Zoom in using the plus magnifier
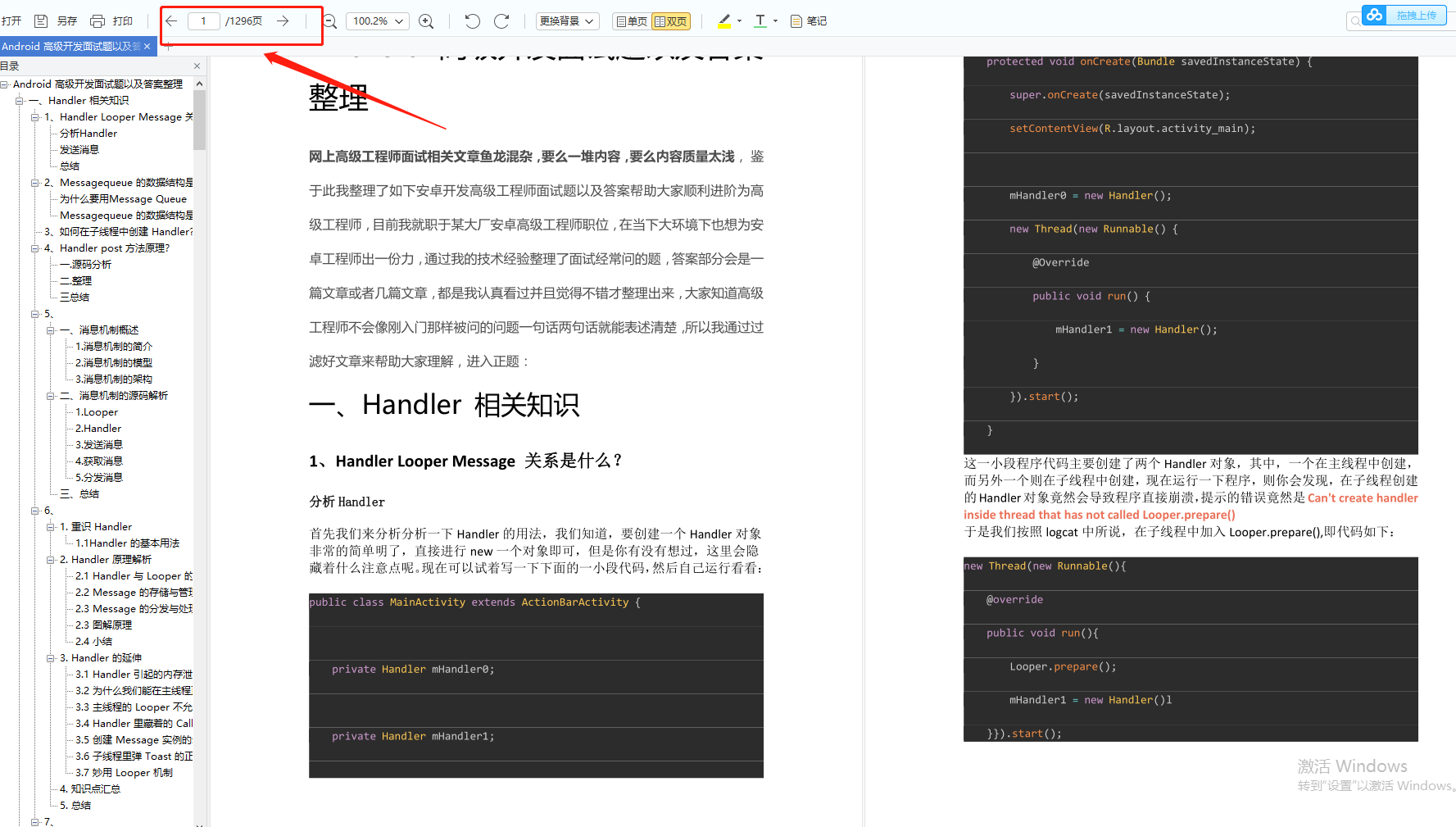Viewport: 1456px width, 827px height. pos(426,21)
